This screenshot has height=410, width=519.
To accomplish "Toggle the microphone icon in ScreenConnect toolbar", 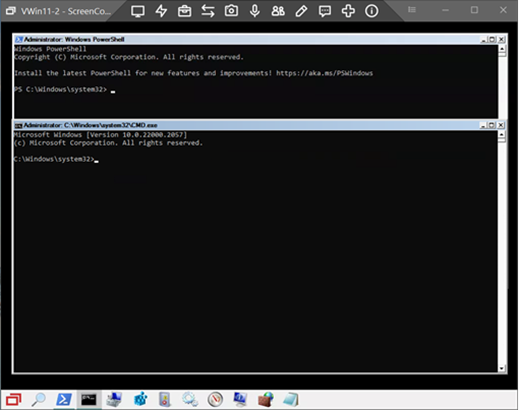I will pyautogui.click(x=255, y=11).
